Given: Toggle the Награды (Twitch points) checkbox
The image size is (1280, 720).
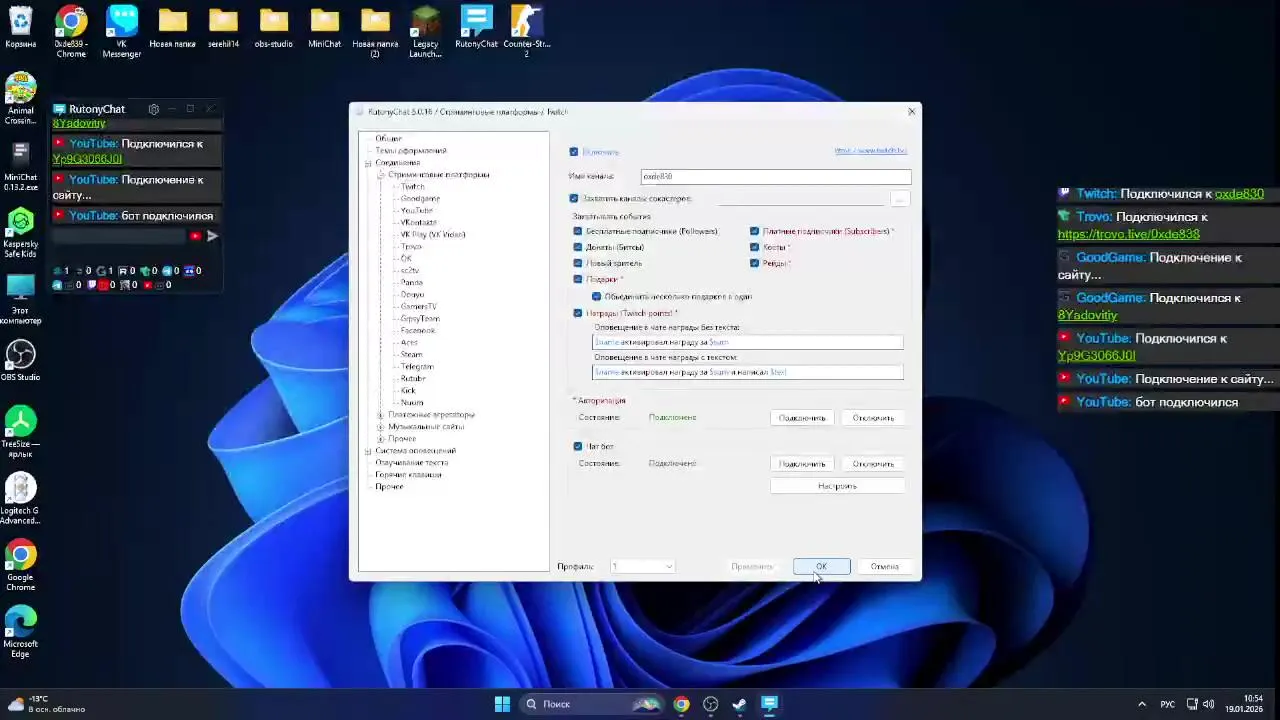Looking at the screenshot, I should pyautogui.click(x=577, y=314).
